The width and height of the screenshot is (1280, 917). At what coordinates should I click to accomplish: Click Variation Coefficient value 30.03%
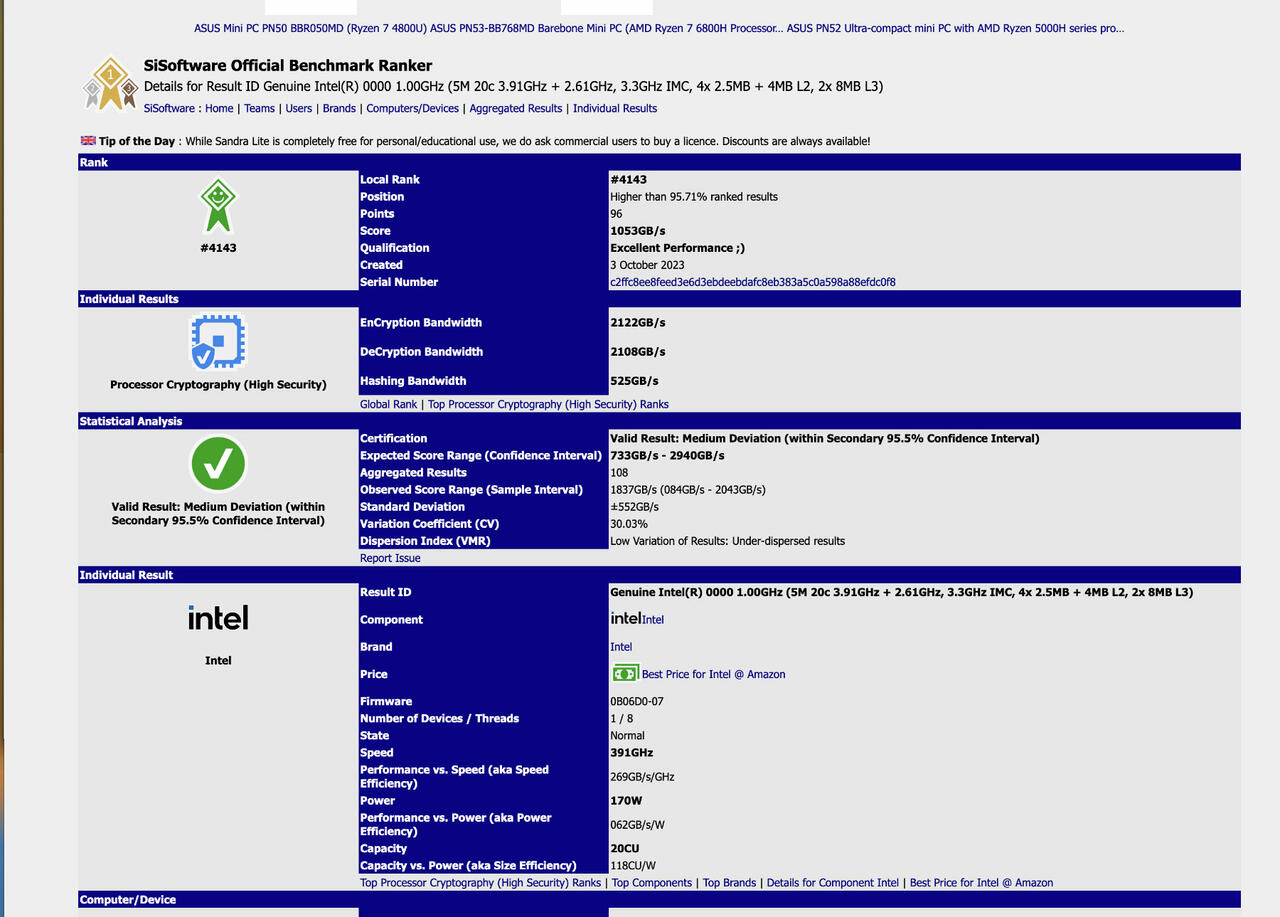(629, 524)
